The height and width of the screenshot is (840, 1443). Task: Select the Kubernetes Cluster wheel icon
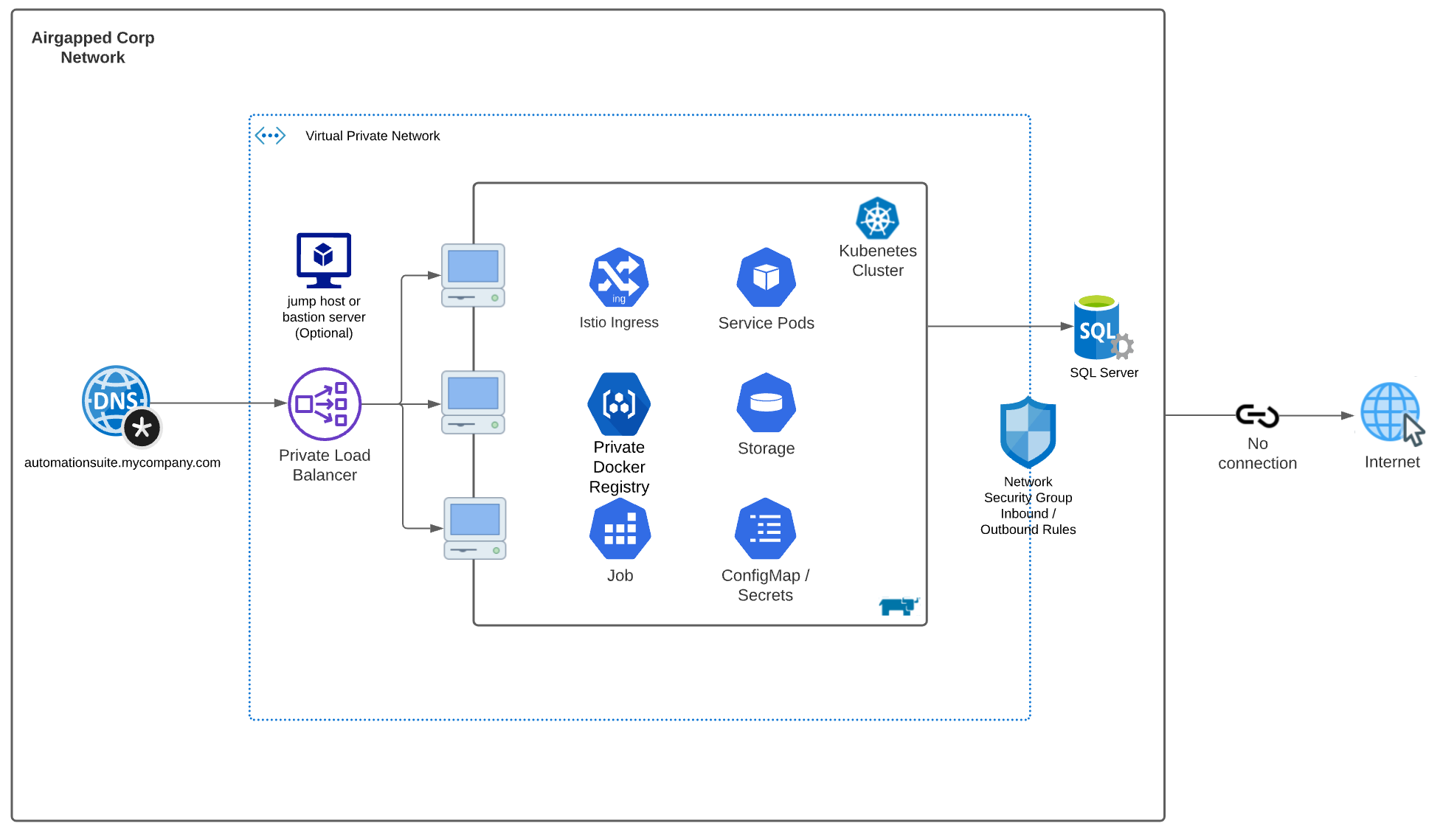click(x=877, y=218)
